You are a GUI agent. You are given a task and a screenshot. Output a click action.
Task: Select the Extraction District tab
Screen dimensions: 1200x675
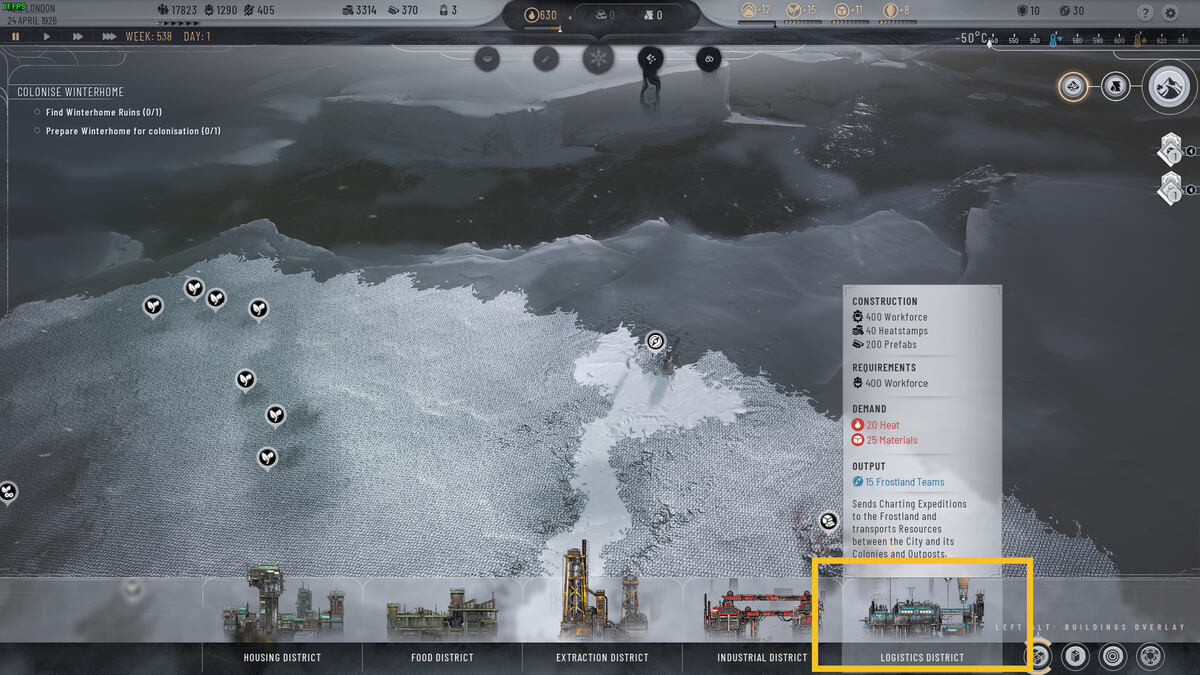click(x=602, y=657)
